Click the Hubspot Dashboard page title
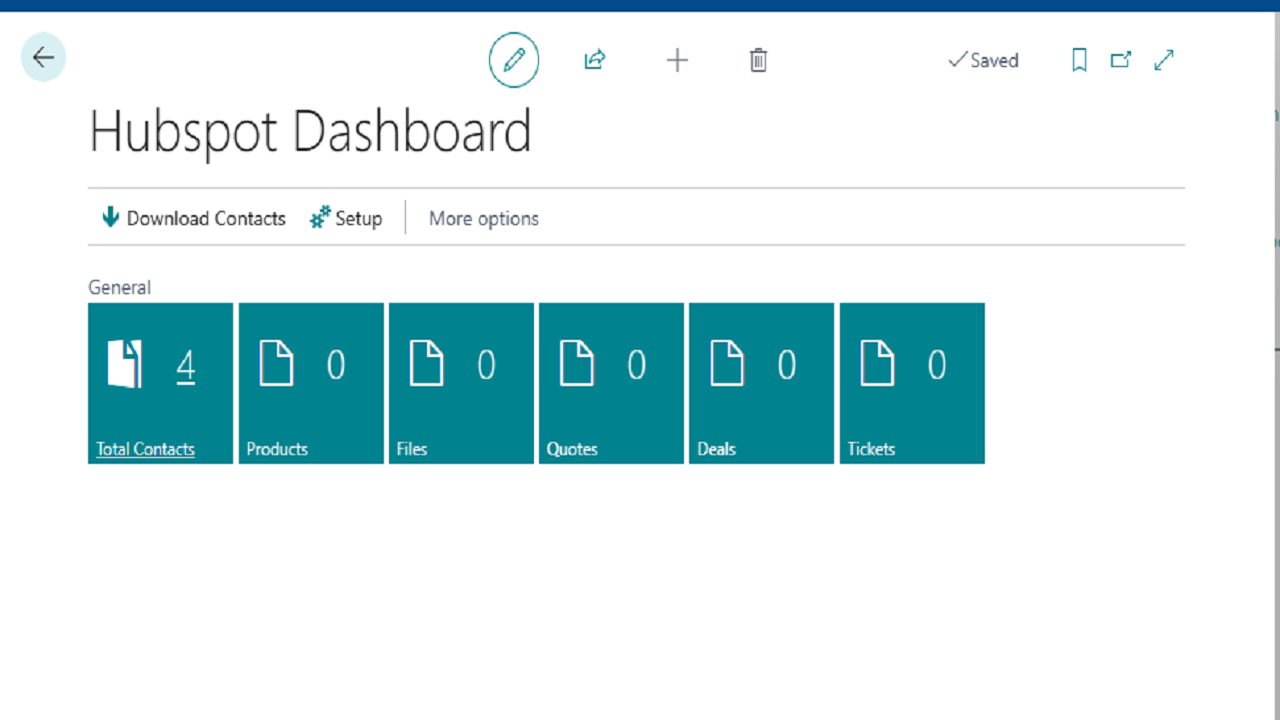 [x=310, y=133]
